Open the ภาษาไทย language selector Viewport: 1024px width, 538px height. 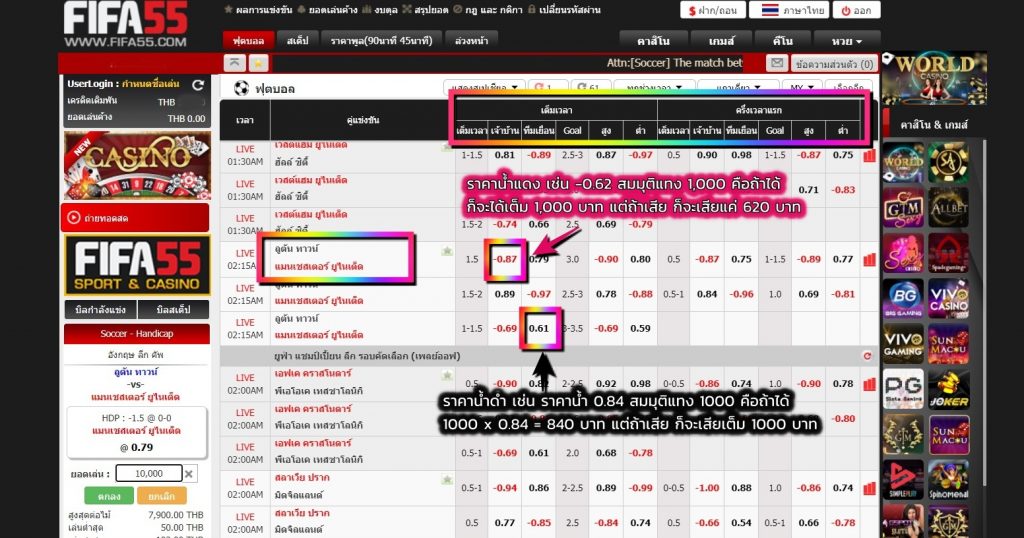(789, 10)
